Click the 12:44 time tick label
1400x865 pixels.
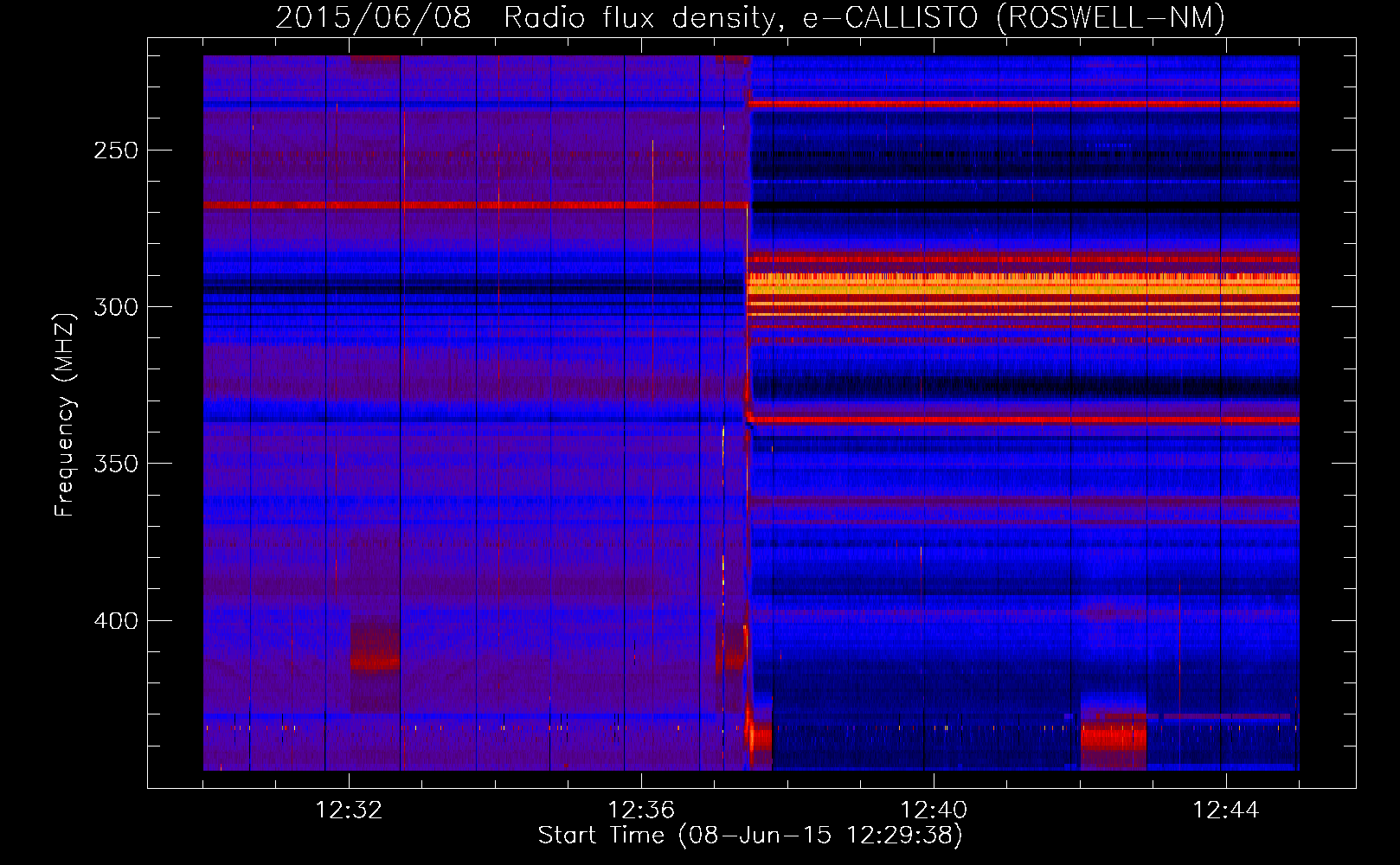[x=1226, y=811]
